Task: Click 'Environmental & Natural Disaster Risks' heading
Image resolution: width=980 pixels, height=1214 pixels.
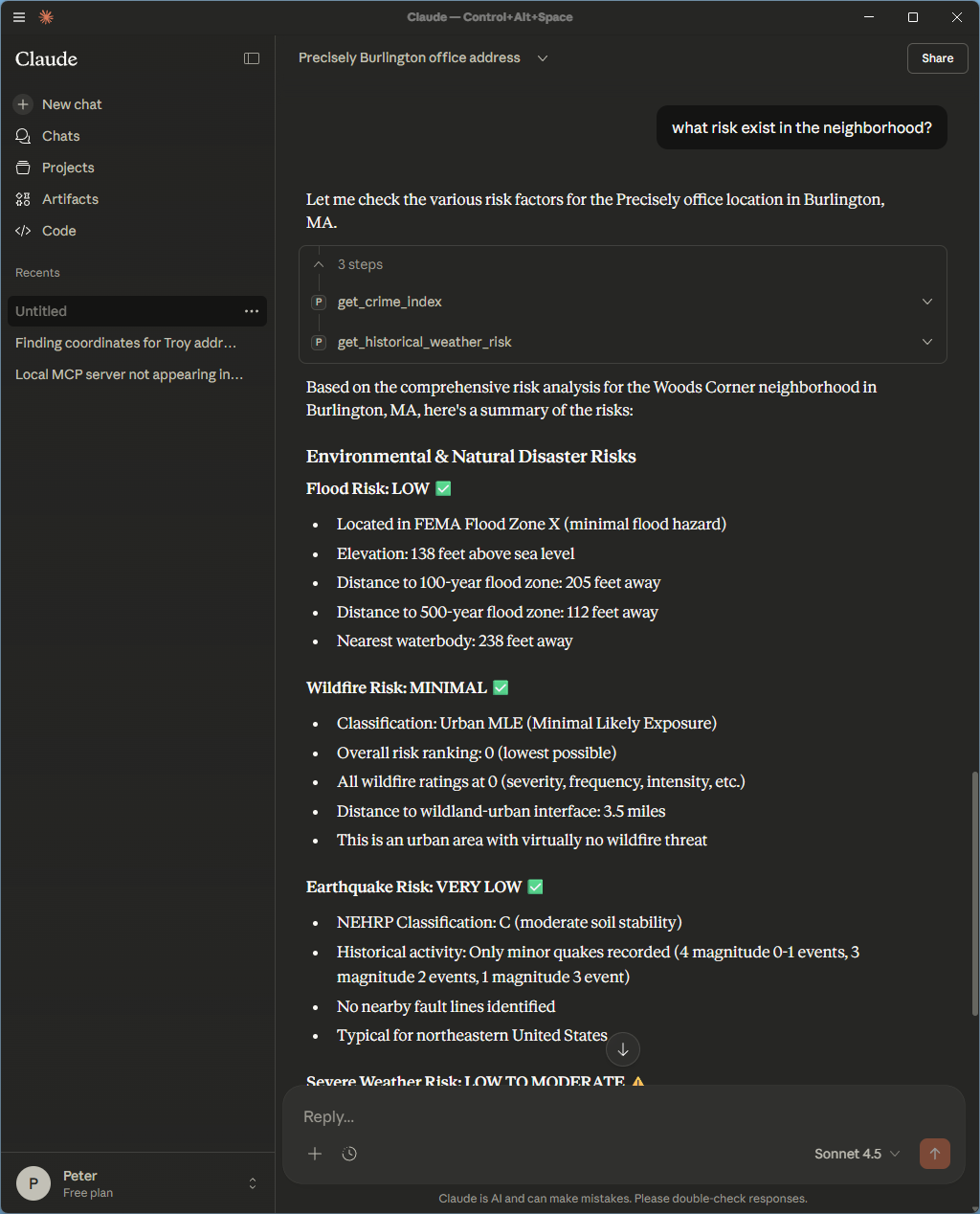Action: click(471, 457)
